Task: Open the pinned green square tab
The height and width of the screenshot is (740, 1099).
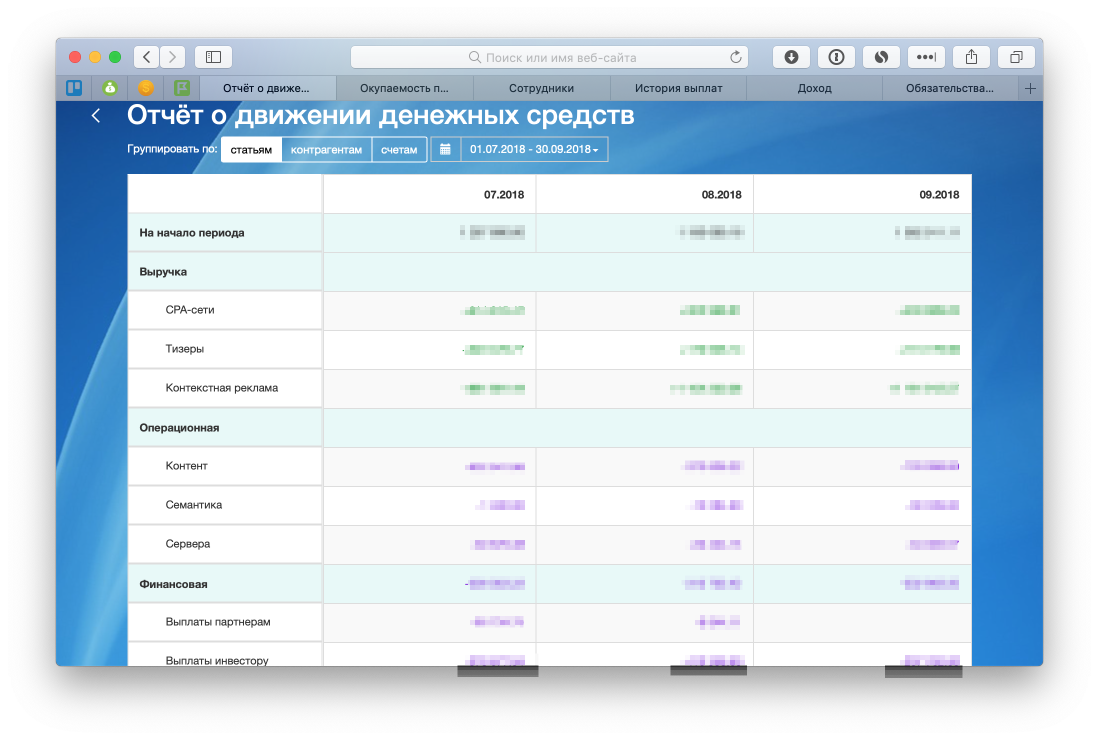Action: 182,88
